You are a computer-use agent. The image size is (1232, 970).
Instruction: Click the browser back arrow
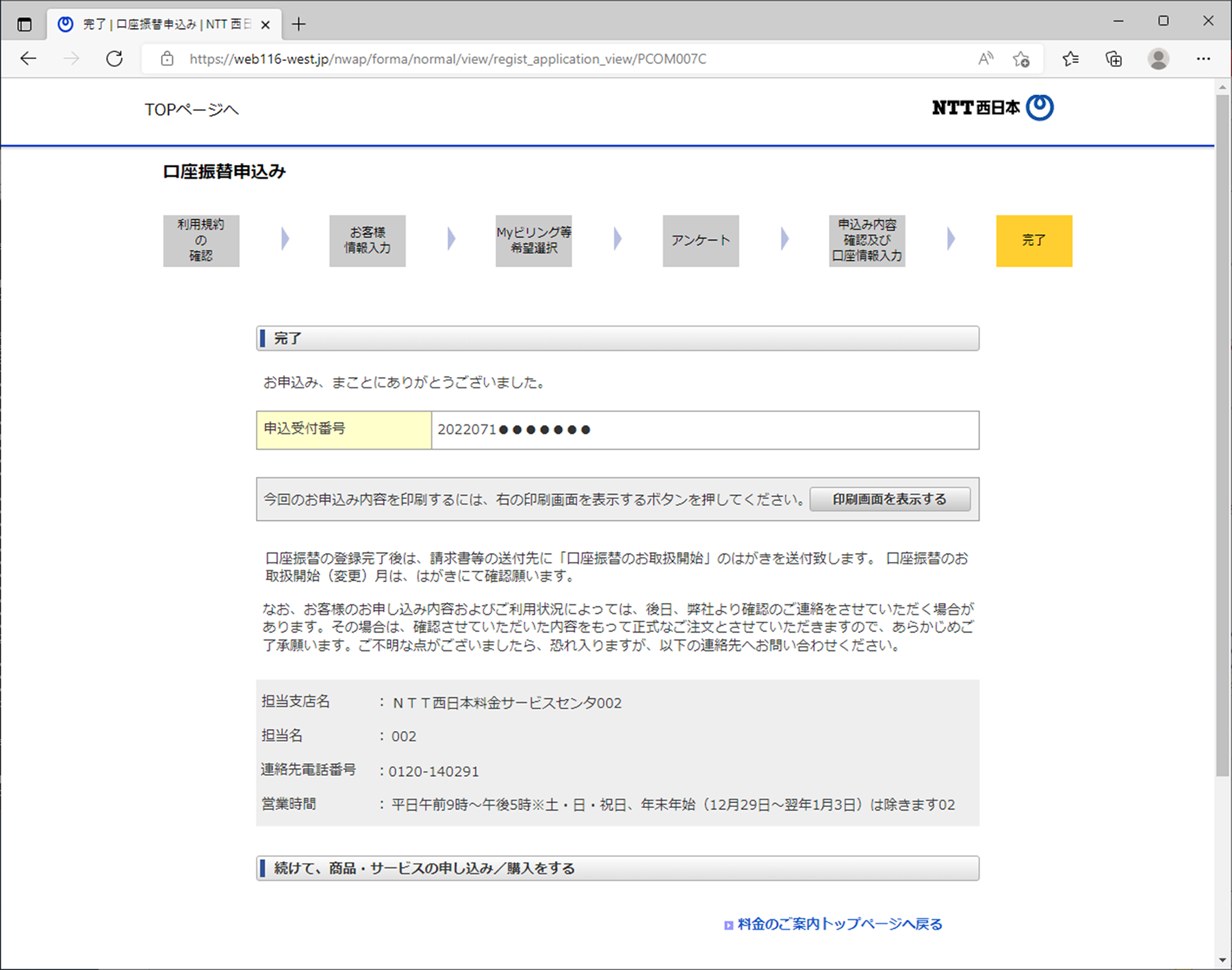(28, 59)
